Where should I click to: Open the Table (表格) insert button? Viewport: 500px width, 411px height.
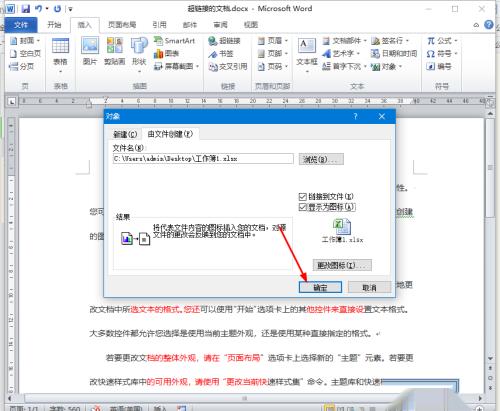[60, 55]
